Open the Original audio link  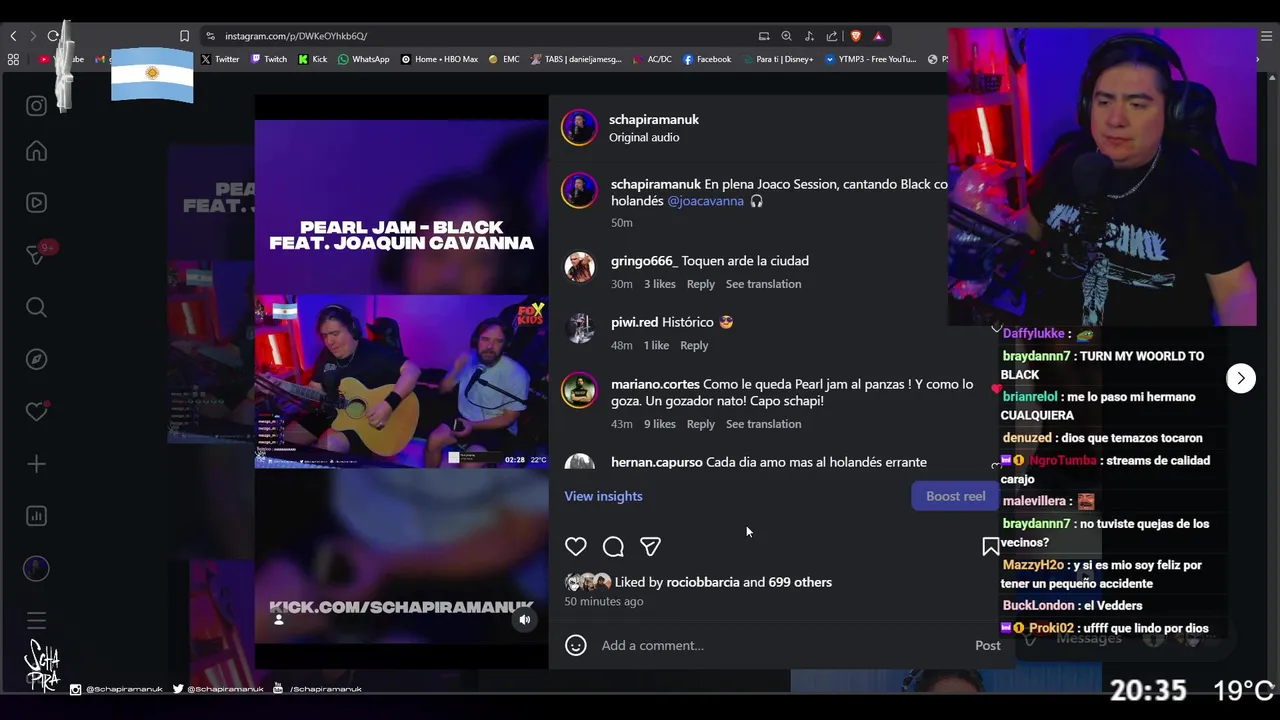(x=644, y=137)
